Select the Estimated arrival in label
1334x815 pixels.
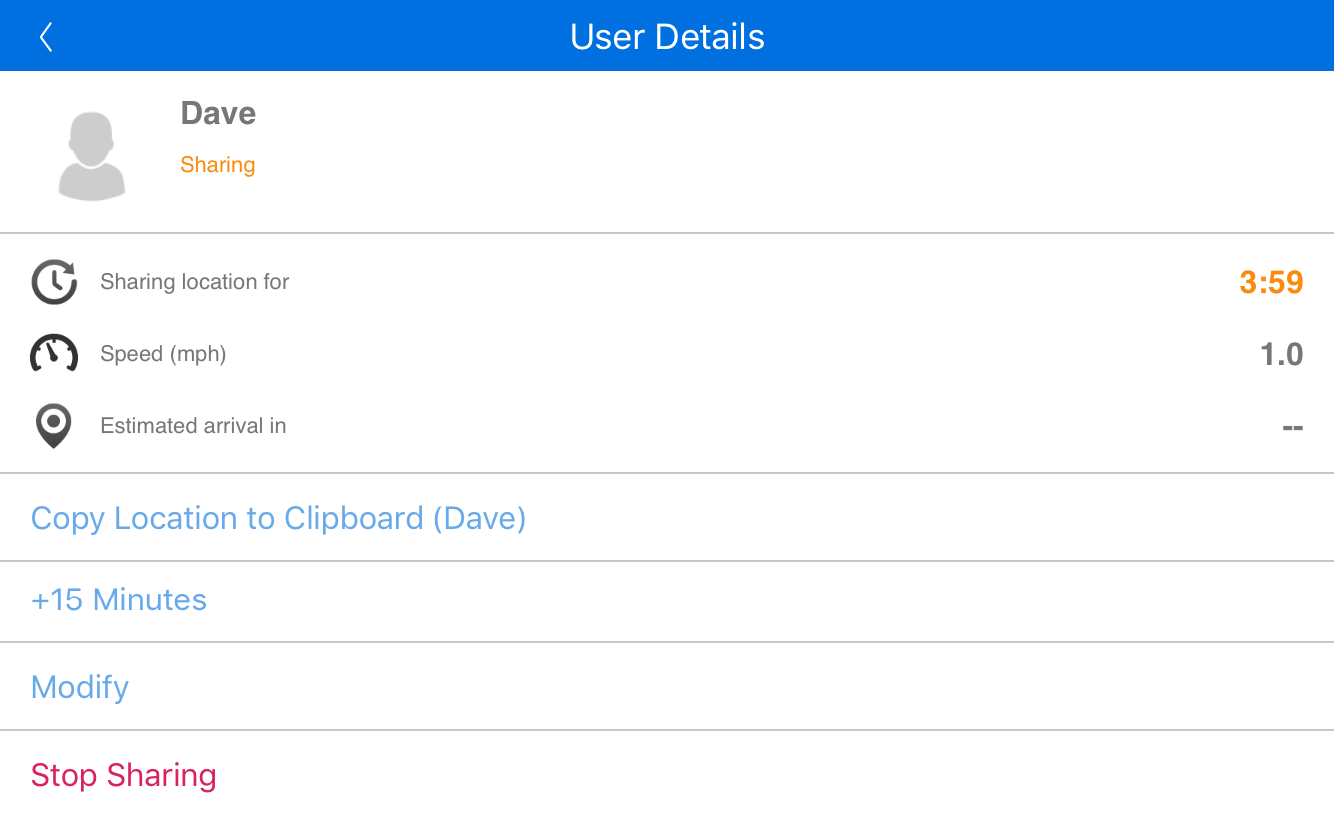[x=193, y=426]
